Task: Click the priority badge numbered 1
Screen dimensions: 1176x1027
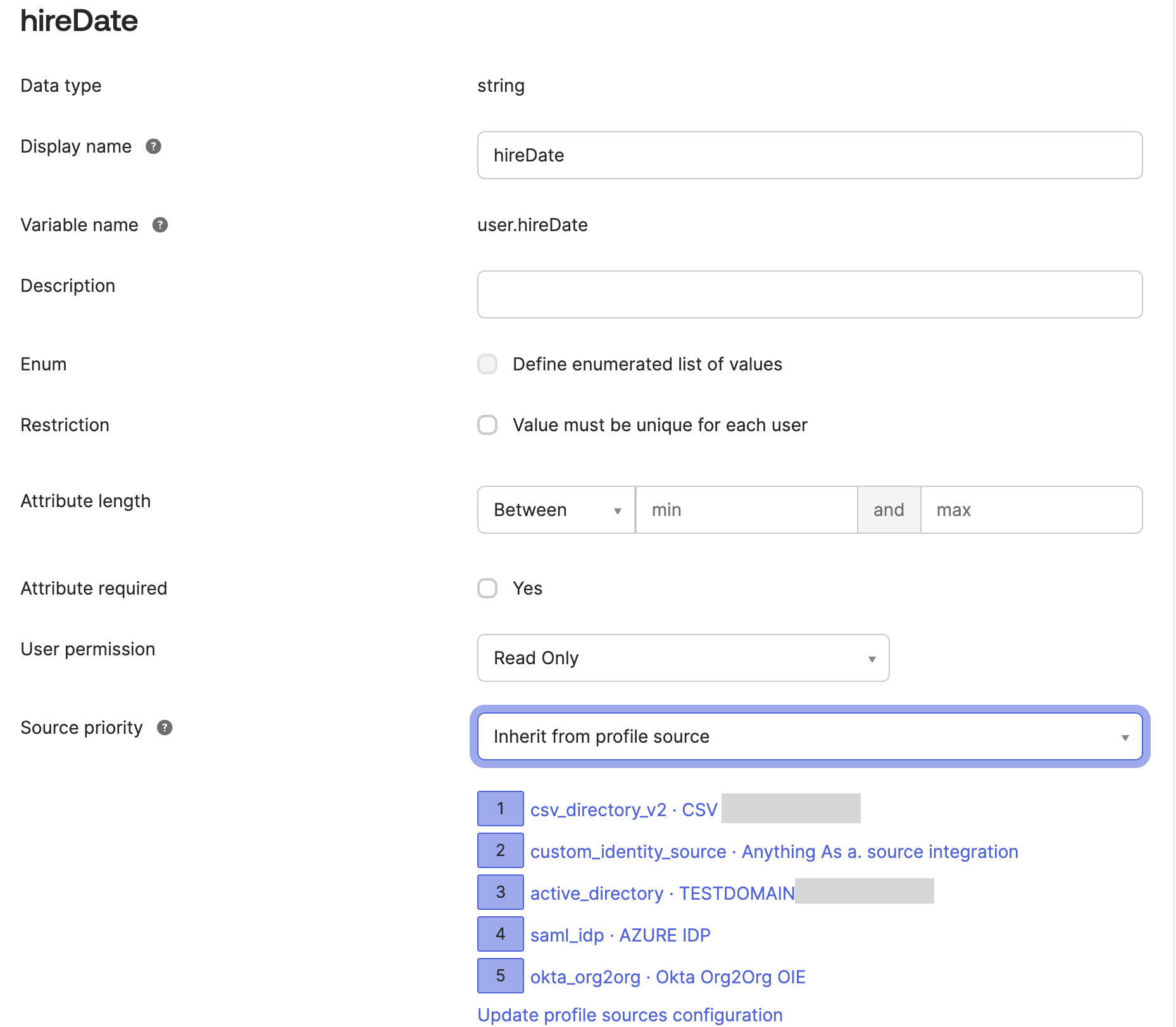Action: click(500, 809)
